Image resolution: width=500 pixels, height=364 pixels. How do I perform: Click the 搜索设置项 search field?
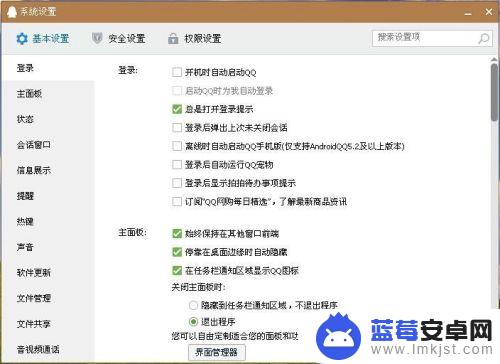432,38
